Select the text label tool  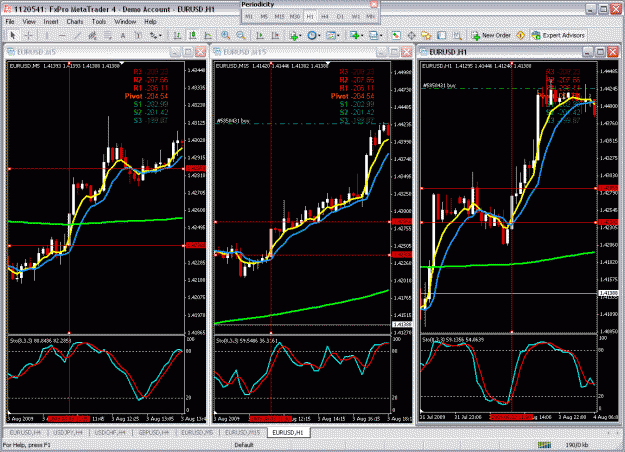pyautogui.click(x=138, y=35)
